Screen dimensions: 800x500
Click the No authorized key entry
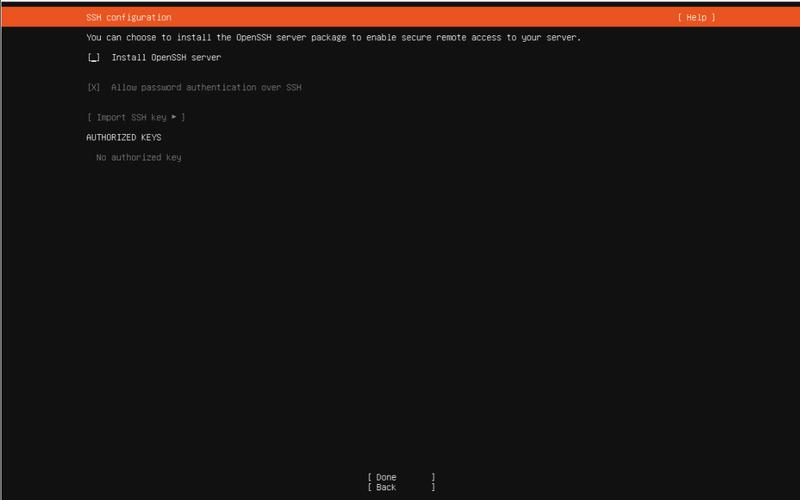138,158
